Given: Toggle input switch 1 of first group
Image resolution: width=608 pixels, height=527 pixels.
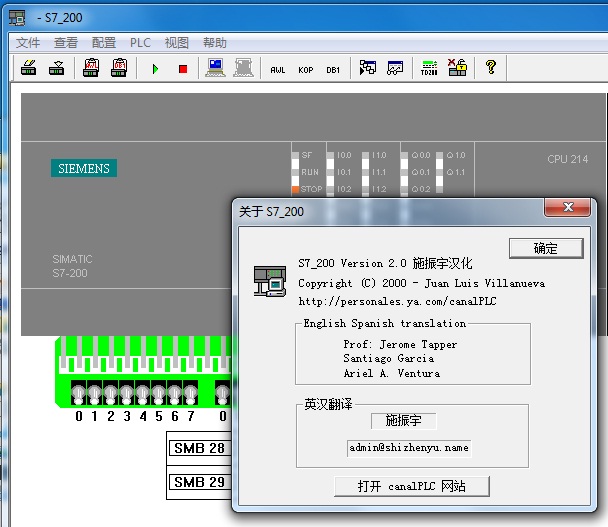Looking at the screenshot, I should point(94,393).
